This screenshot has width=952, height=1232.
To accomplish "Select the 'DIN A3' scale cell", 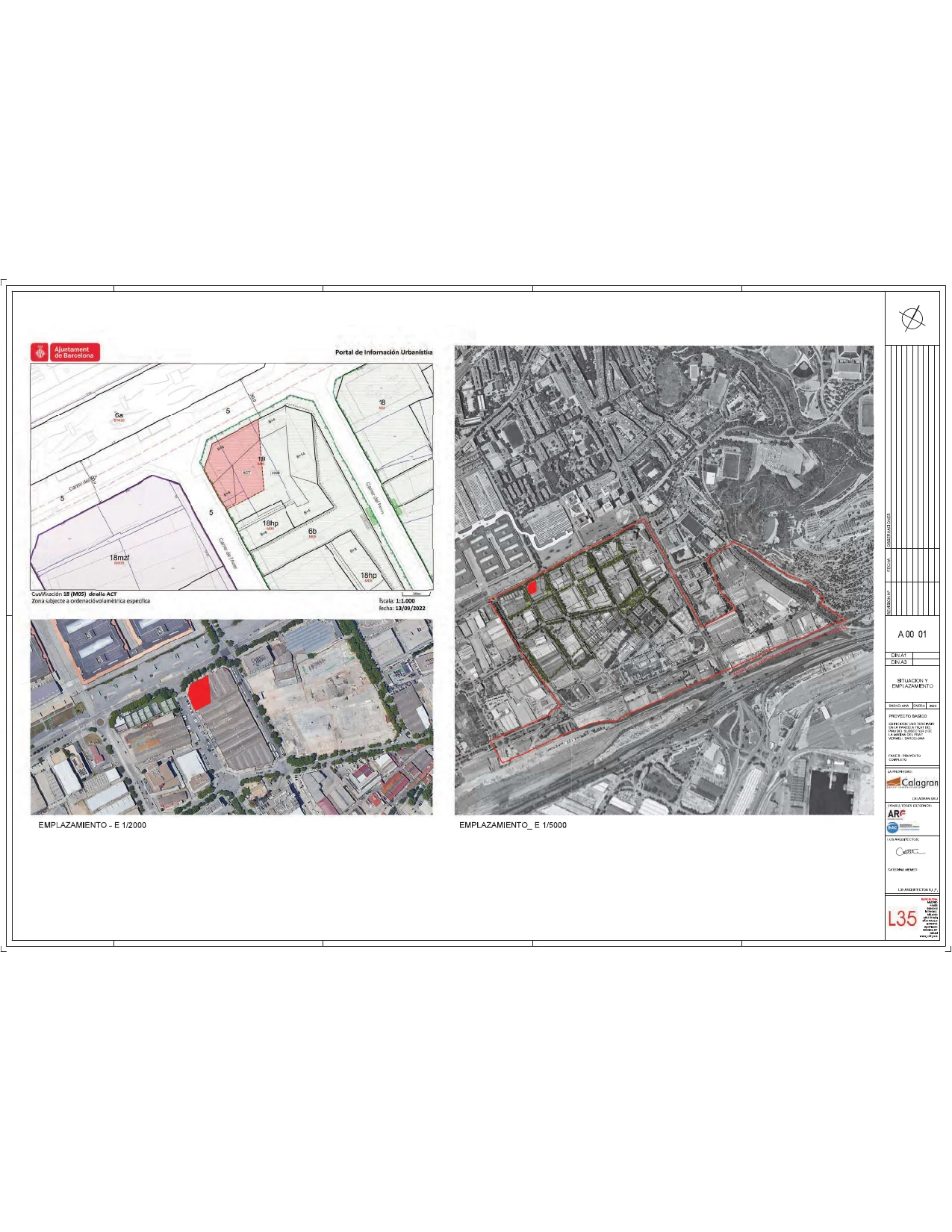I will pos(899,662).
